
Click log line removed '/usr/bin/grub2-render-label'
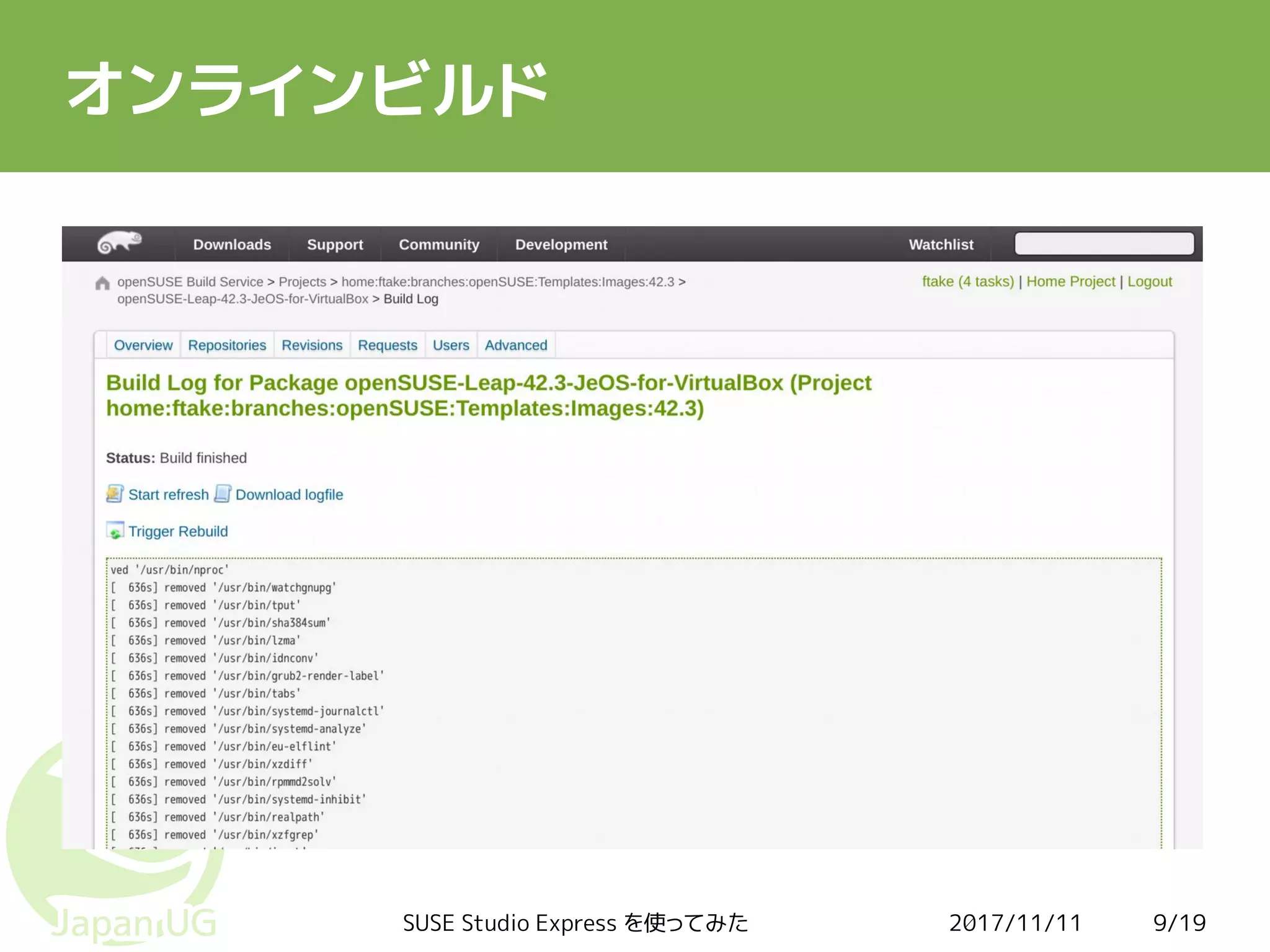(247, 676)
